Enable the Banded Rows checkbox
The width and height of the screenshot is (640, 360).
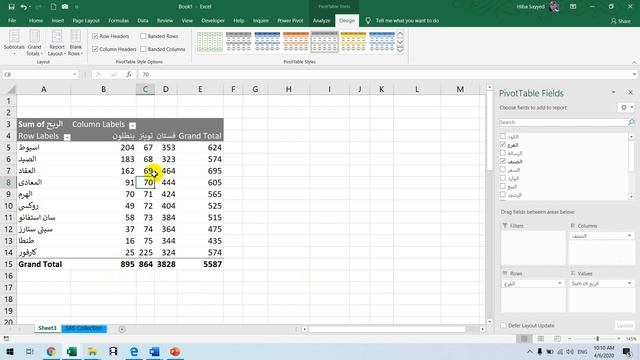(x=143, y=36)
